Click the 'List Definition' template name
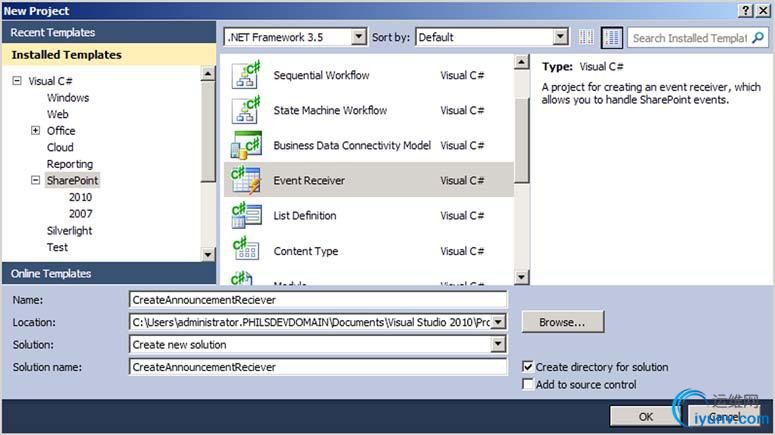 click(304, 216)
